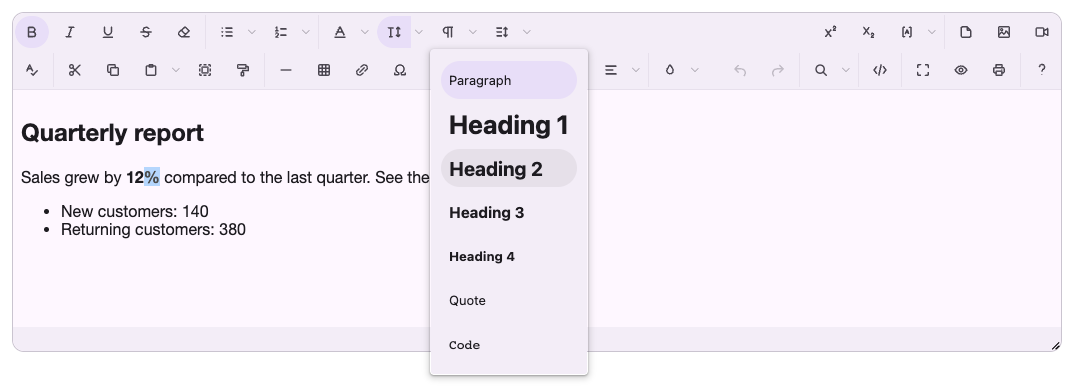Screen dimensions: 1074x387
Task: Toggle strikethrough formatting
Action: coord(146,32)
